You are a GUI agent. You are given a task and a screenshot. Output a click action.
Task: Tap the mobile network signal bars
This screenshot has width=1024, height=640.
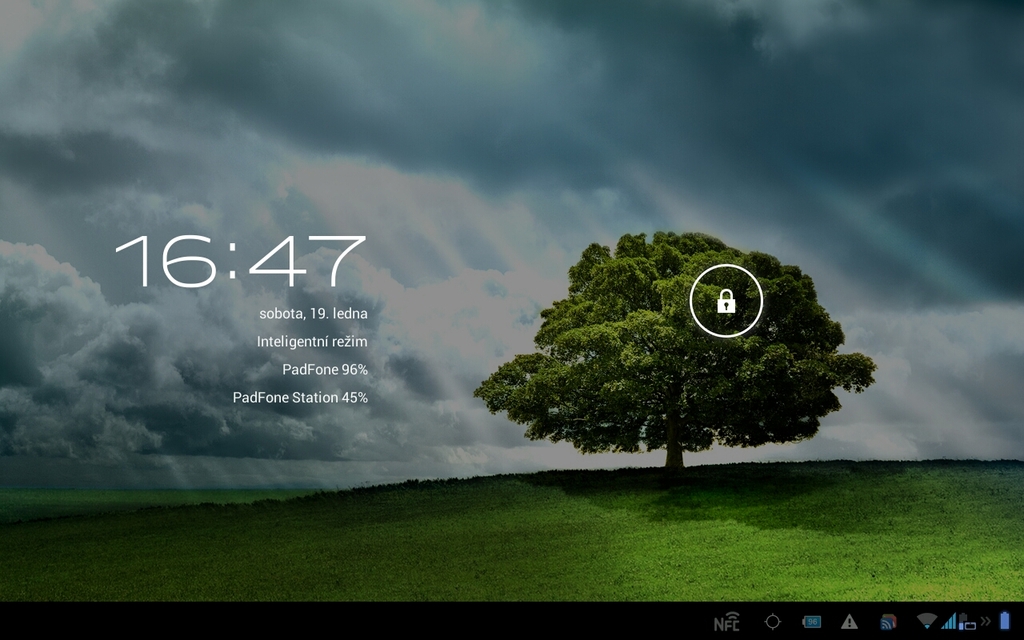pos(949,621)
